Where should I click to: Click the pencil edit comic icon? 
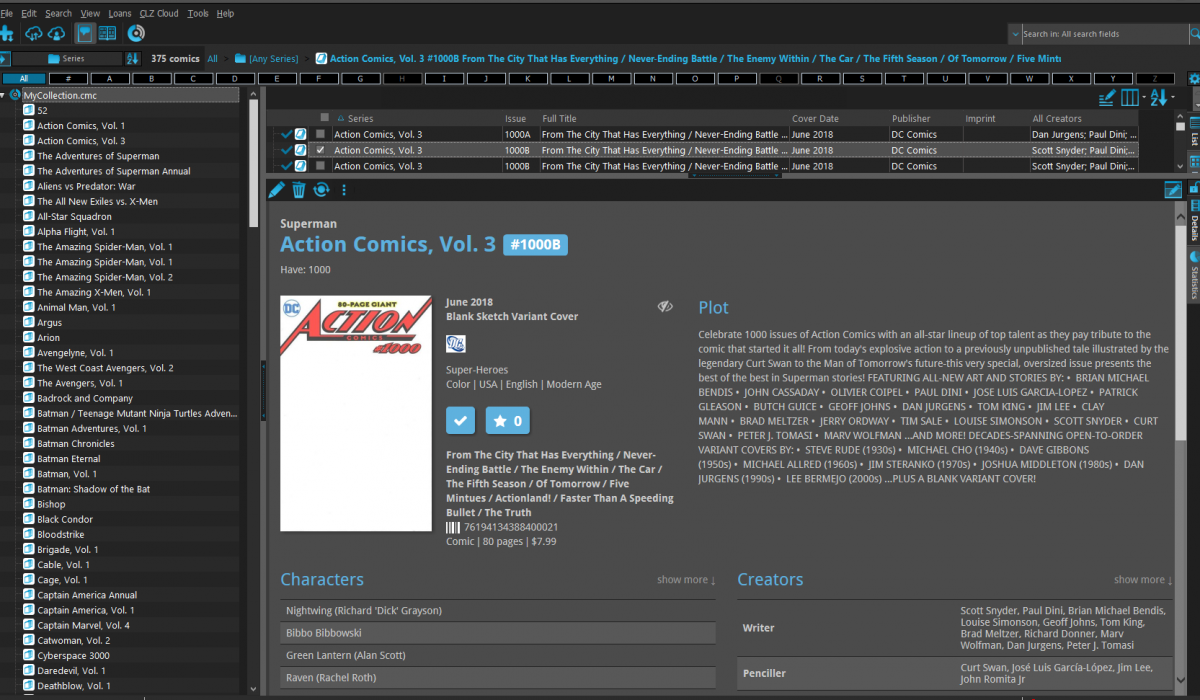point(277,189)
